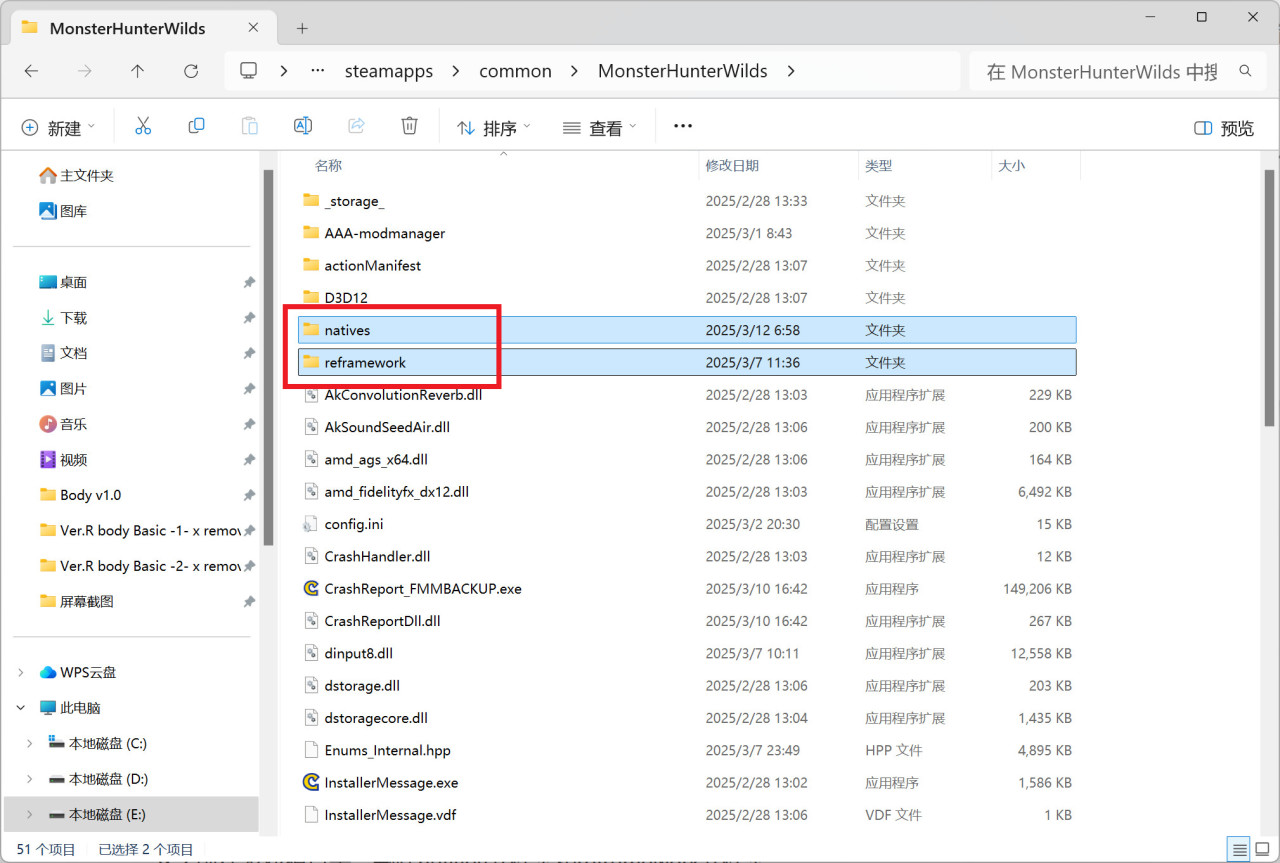Switch to details view via status bar icon
This screenshot has width=1280, height=863.
pos(1238,847)
